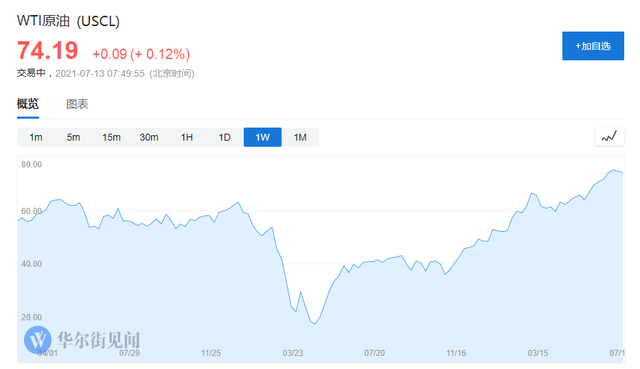Choose the 1W chart interval
The image size is (640, 369).
[262, 137]
